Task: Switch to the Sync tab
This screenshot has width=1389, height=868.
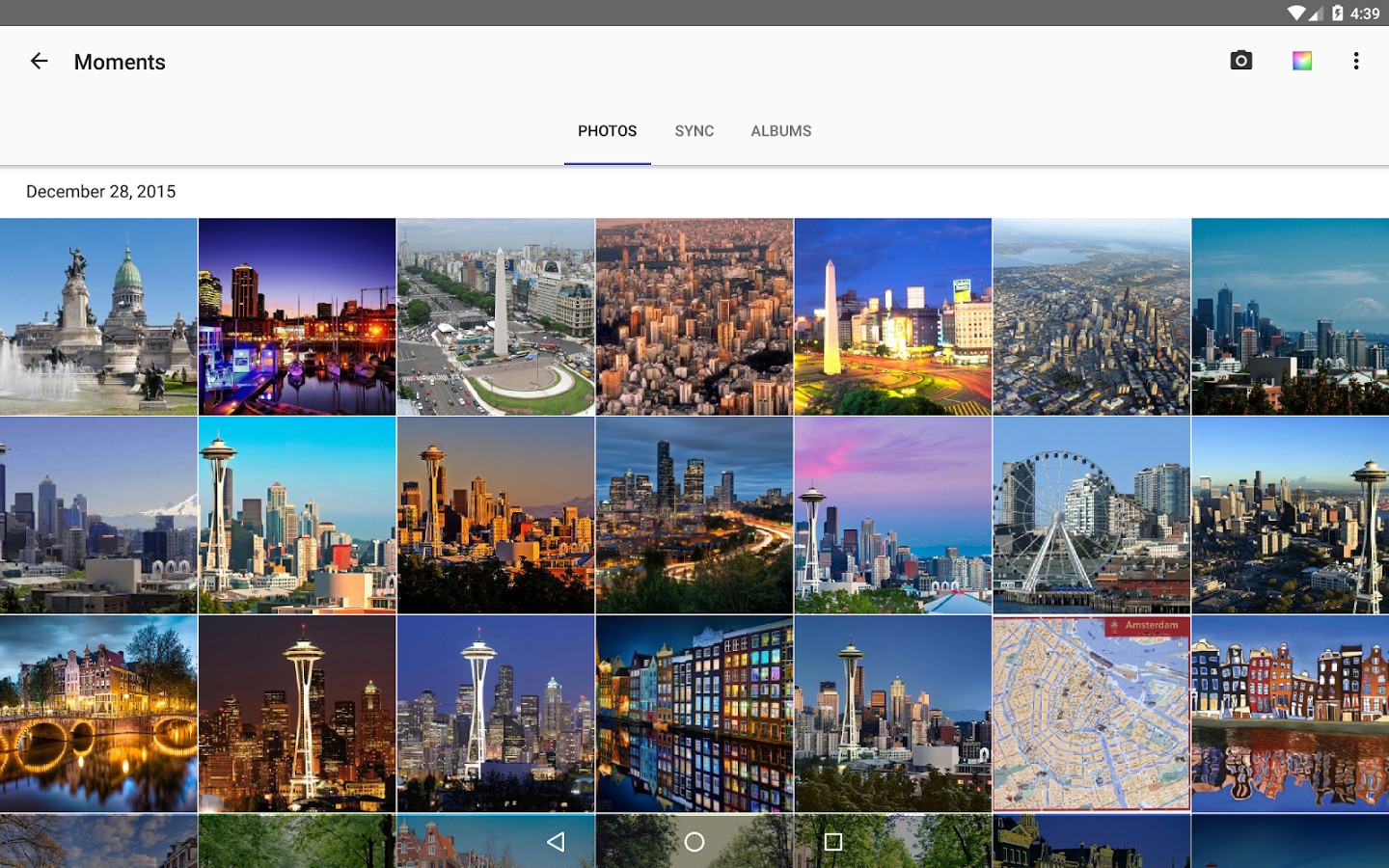Action: coord(694,131)
